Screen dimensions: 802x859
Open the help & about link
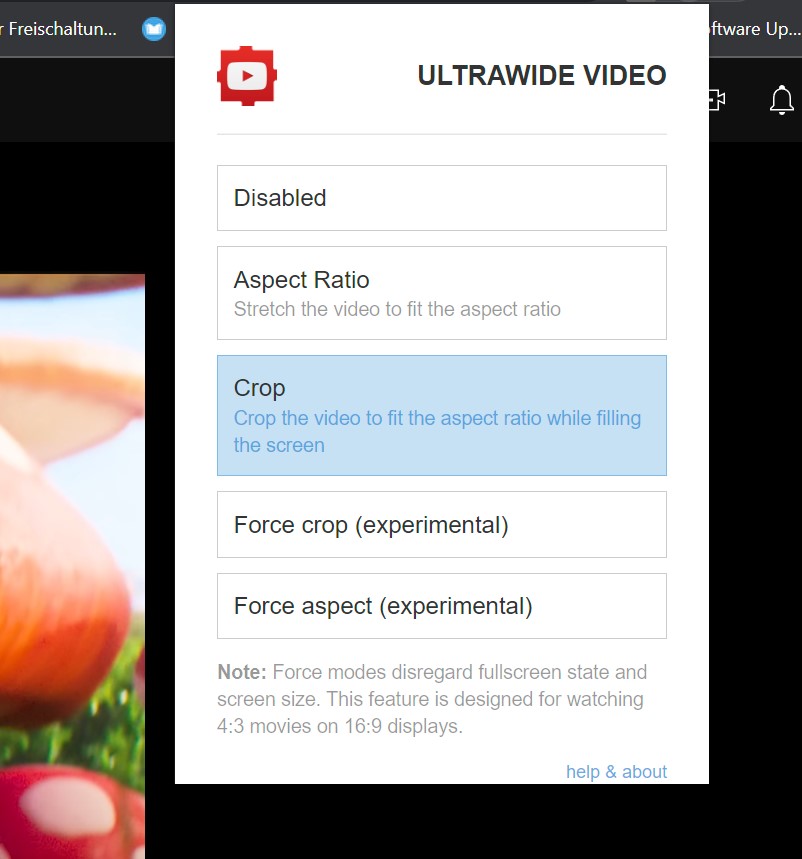[x=616, y=771]
